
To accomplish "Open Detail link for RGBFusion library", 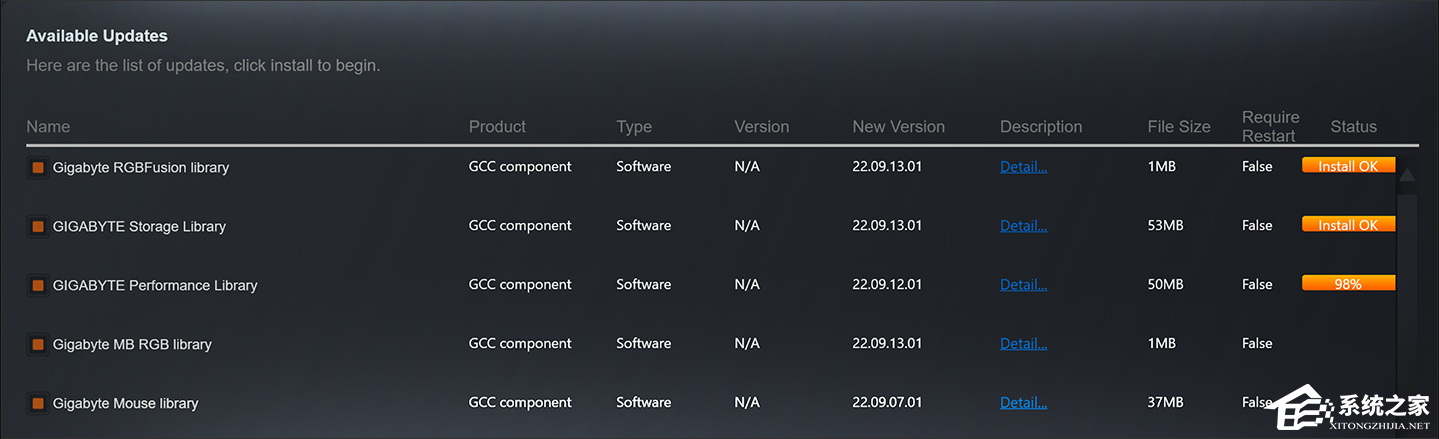I will [x=1023, y=167].
